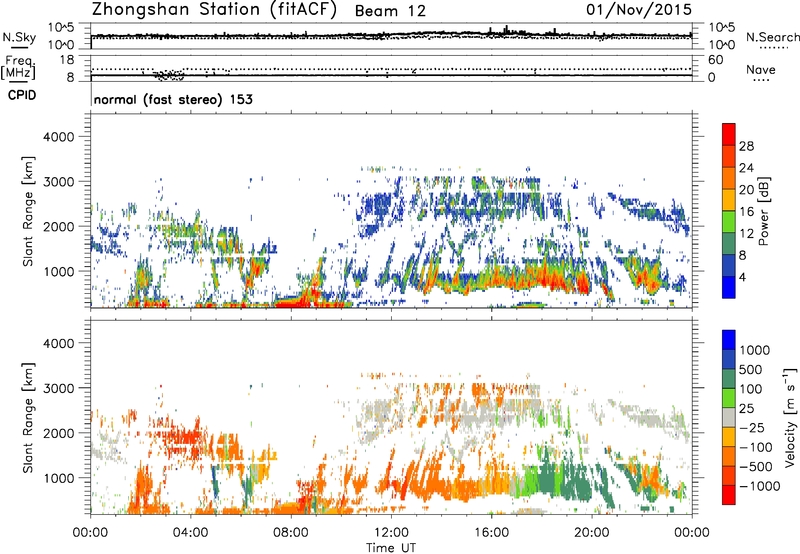Click the '4000' tick on the power panel

tap(58, 137)
